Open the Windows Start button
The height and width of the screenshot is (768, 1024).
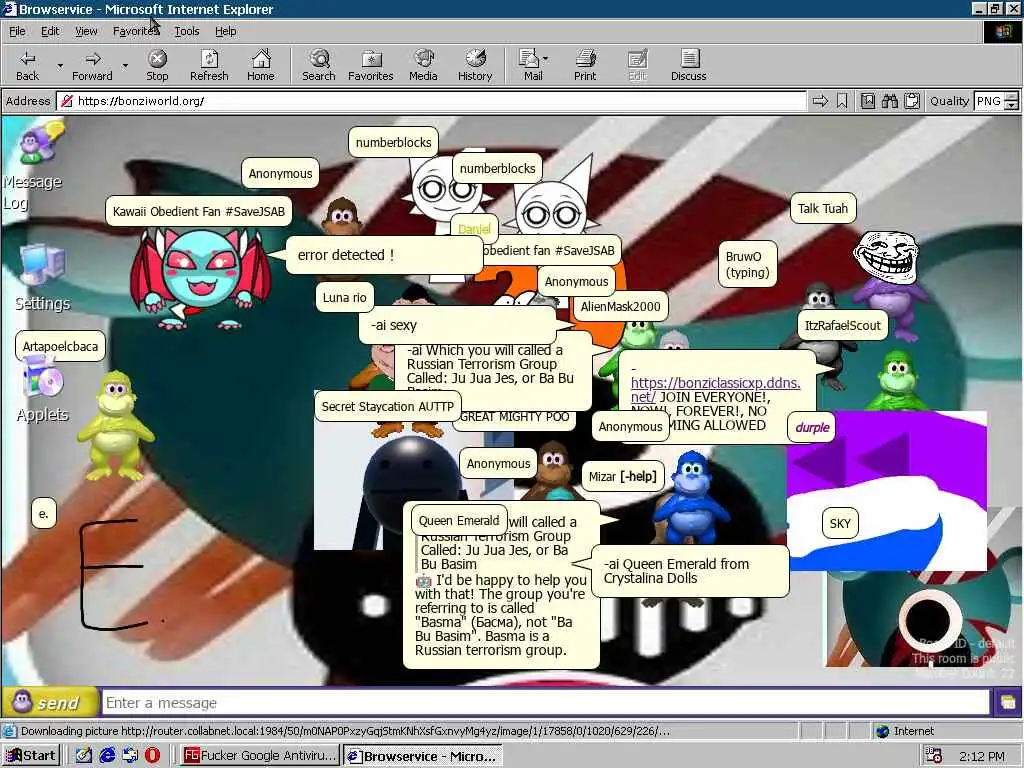pos(31,756)
